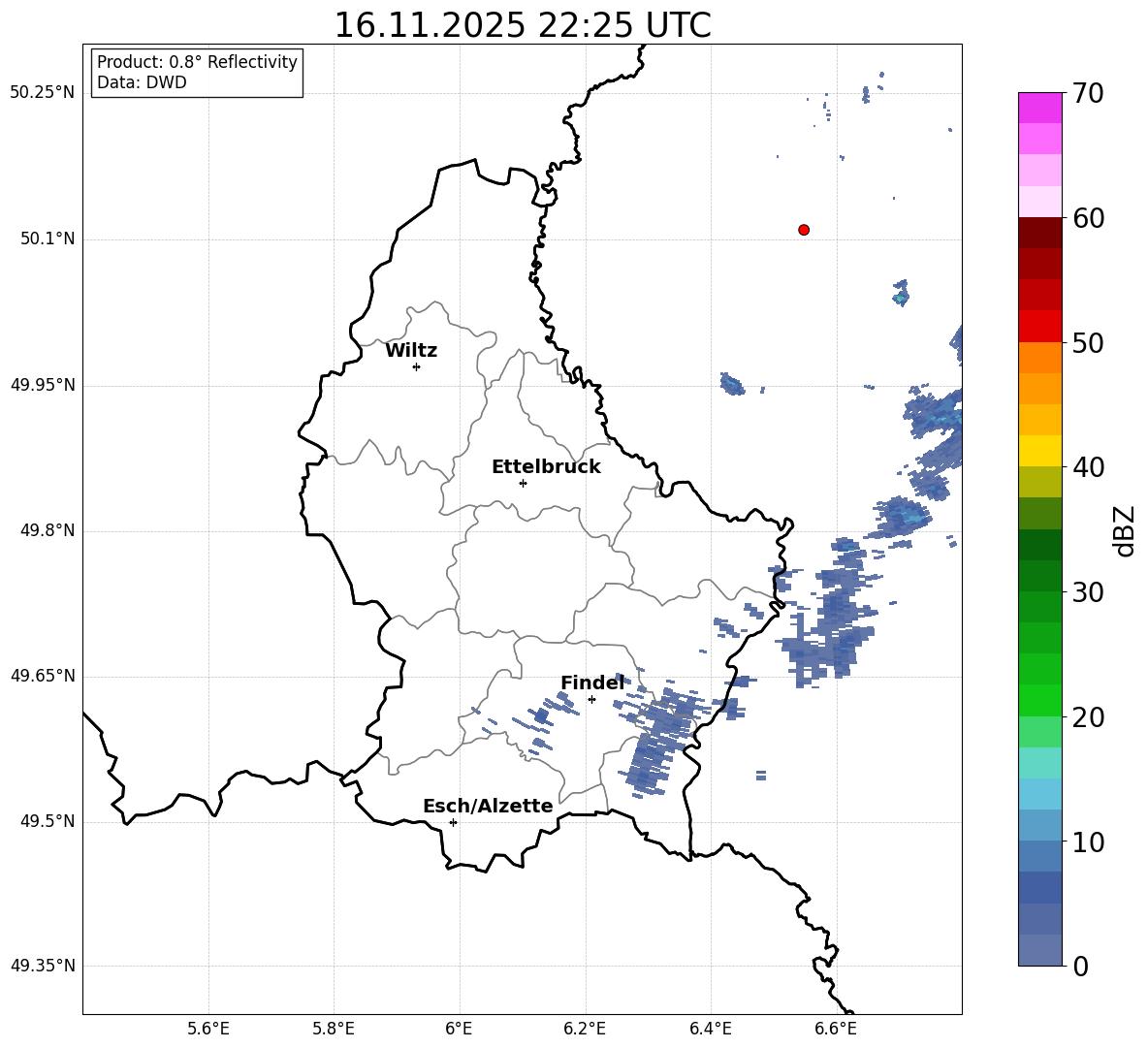The width and height of the screenshot is (1148, 1048).
Task: Click the Esch/Alzette cross marker
Action: pyautogui.click(x=453, y=822)
